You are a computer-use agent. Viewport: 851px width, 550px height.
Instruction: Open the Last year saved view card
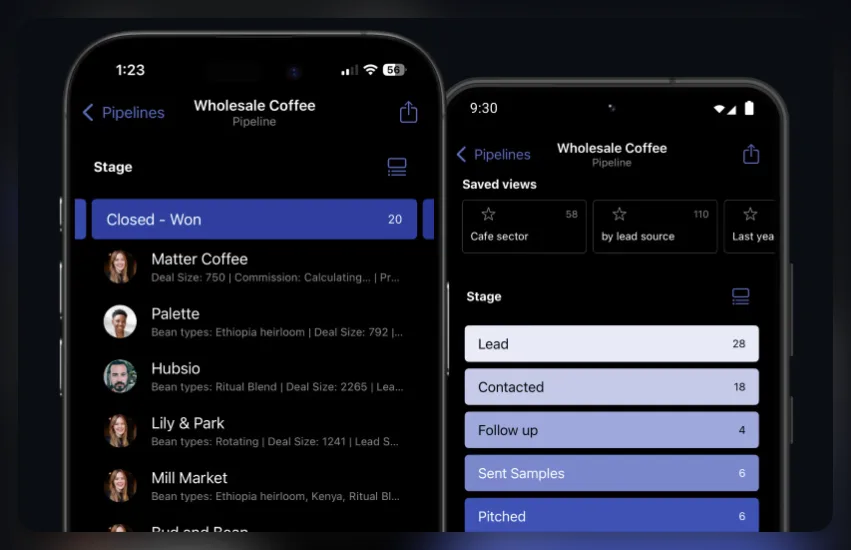click(750, 226)
